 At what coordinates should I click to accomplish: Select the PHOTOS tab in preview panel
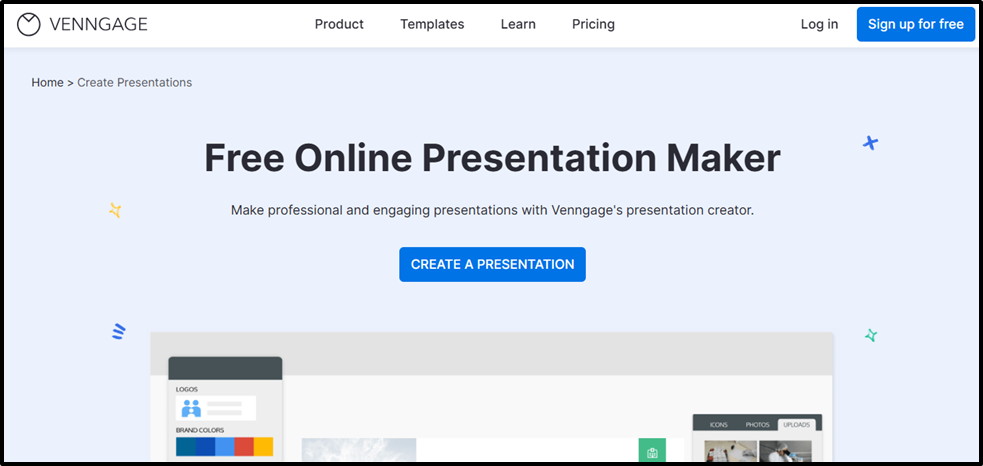[757, 425]
